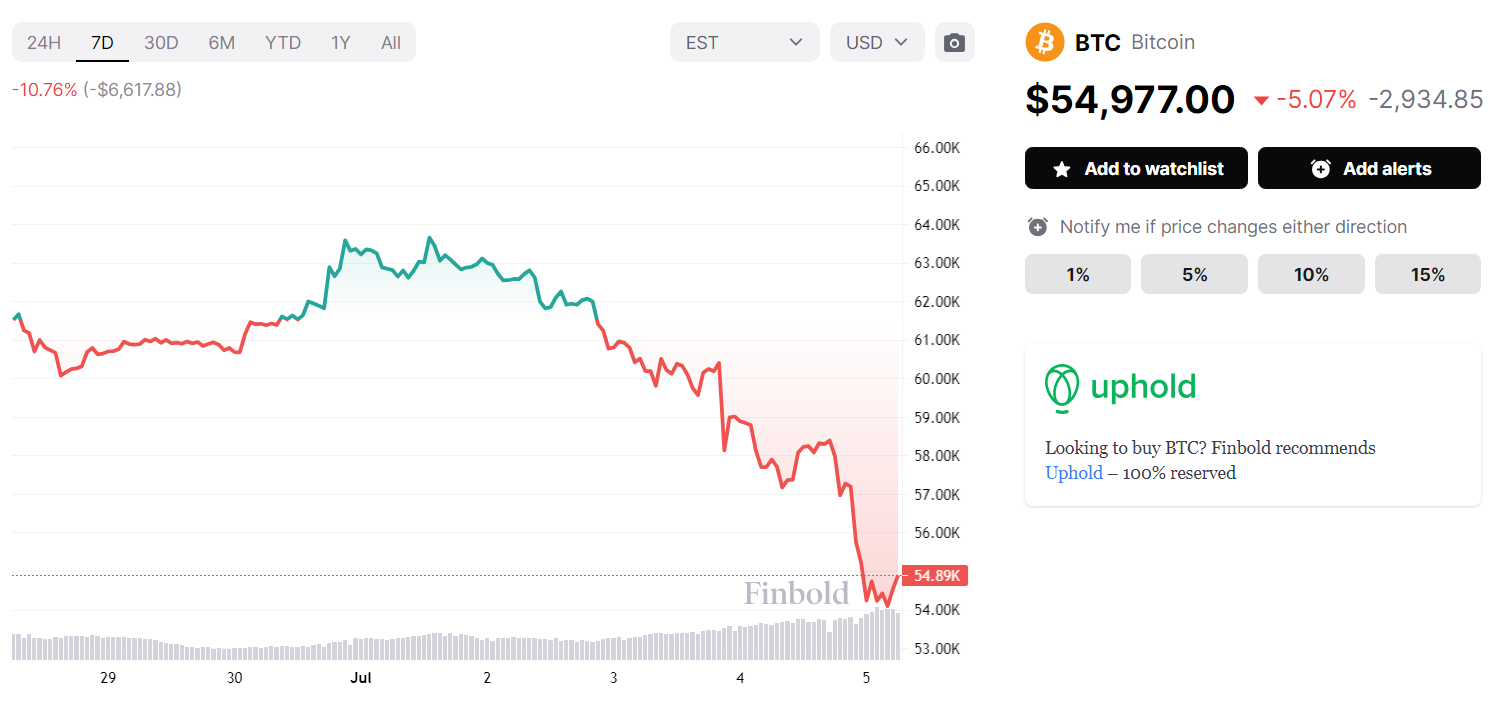
Task: Open the blue Uphold hyperlink
Action: (1074, 473)
